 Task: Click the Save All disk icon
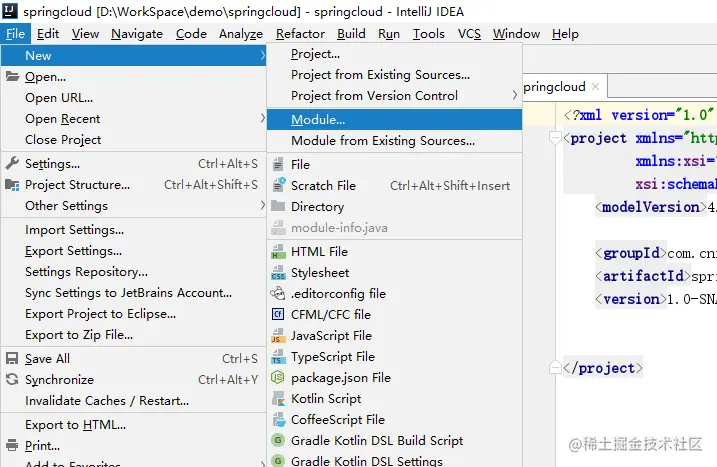pyautogui.click(x=12, y=358)
